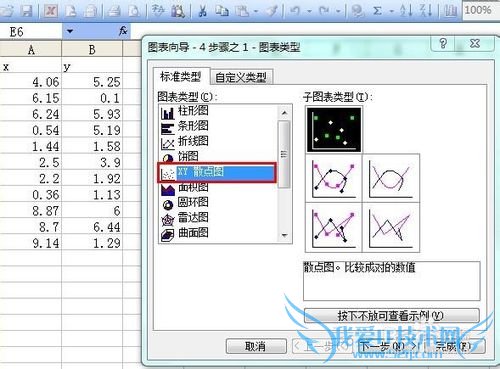Select column B header
This screenshot has width=500, height=369.
(x=92, y=50)
